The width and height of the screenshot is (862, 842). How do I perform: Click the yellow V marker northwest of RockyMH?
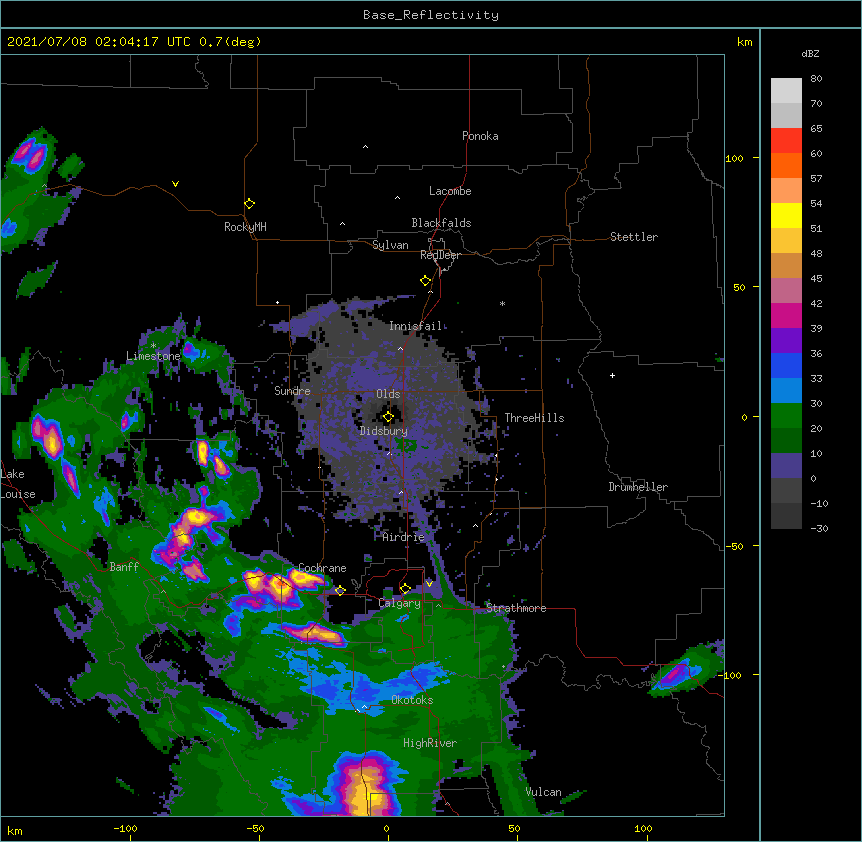[x=175, y=184]
